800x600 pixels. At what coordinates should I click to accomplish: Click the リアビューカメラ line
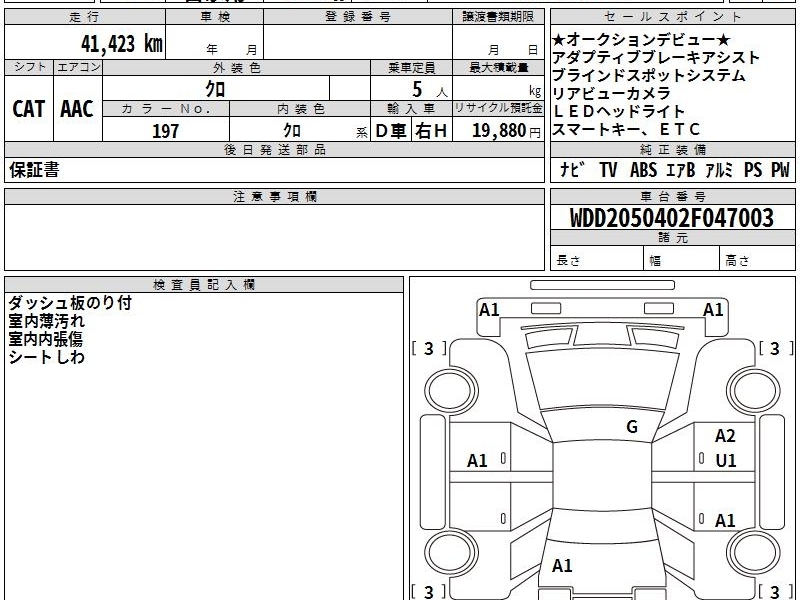(612, 93)
